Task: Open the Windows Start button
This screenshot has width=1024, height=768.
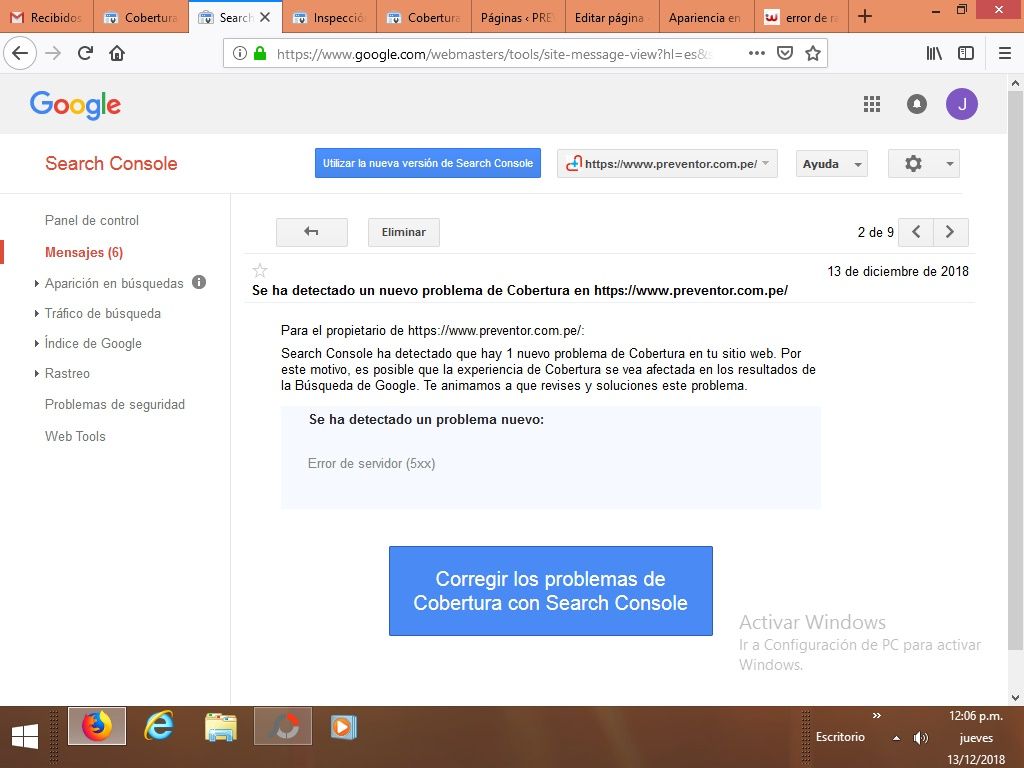Action: click(x=25, y=737)
